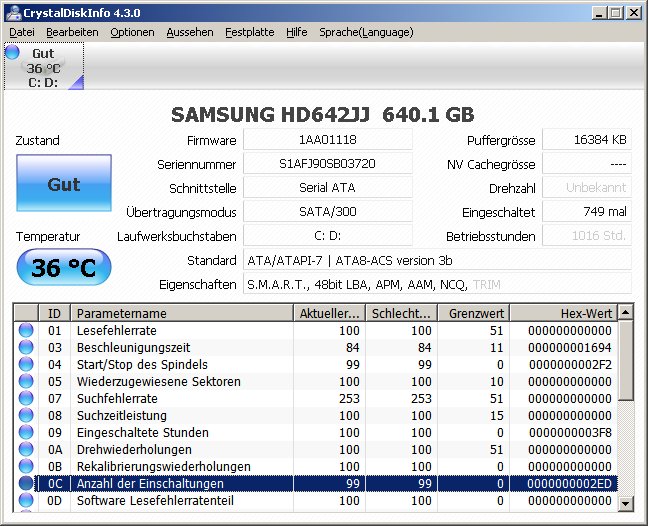Click status orb for Anzahl der Einschaltungen row
This screenshot has width=648, height=526.
pyautogui.click(x=26, y=483)
